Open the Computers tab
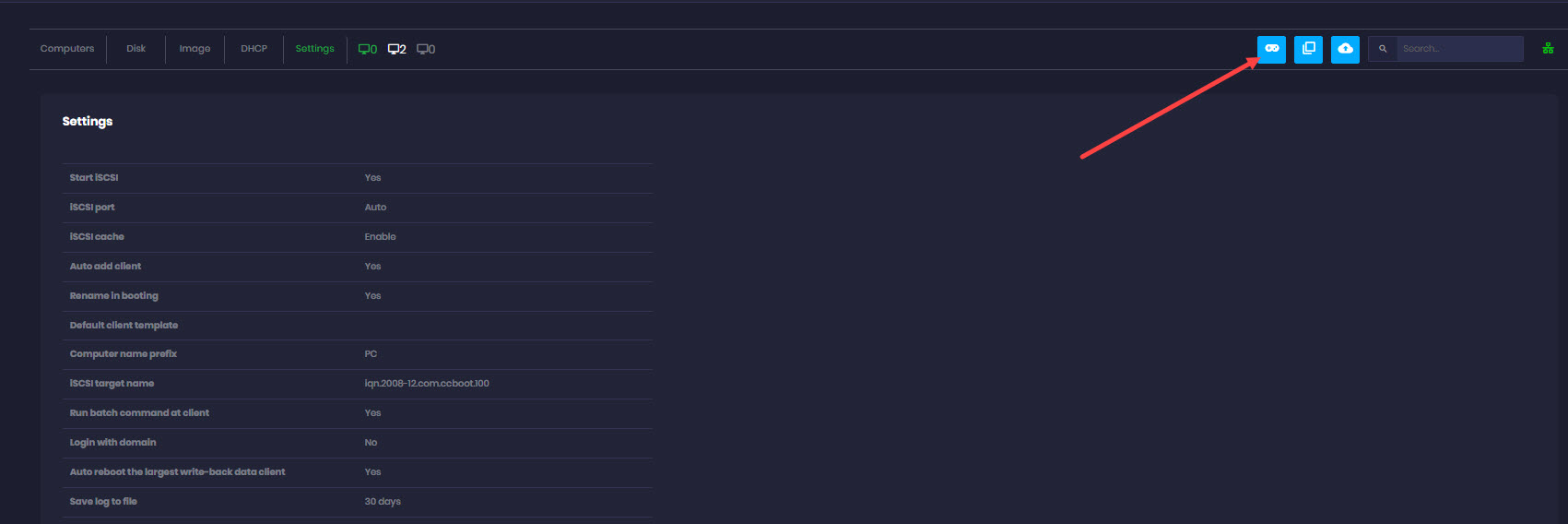Image resolution: width=1568 pixels, height=524 pixels. click(67, 49)
